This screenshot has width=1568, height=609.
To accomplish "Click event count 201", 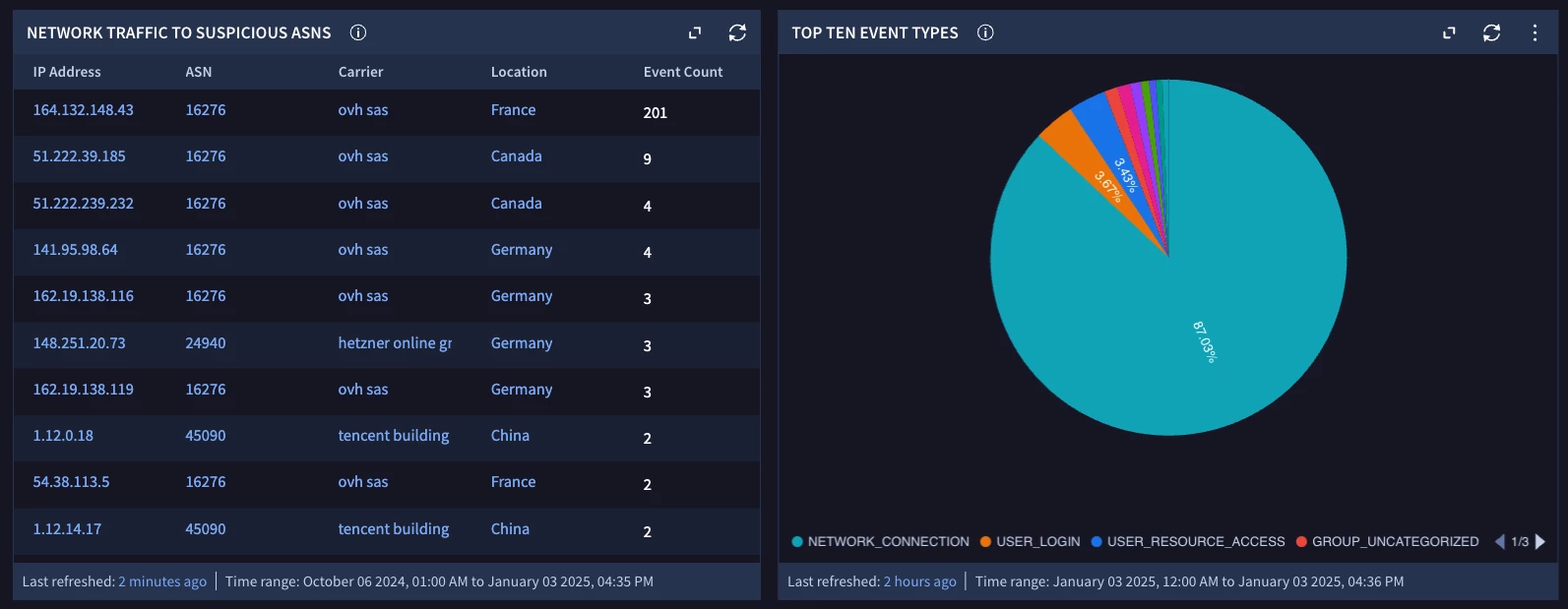I will 656,113.
